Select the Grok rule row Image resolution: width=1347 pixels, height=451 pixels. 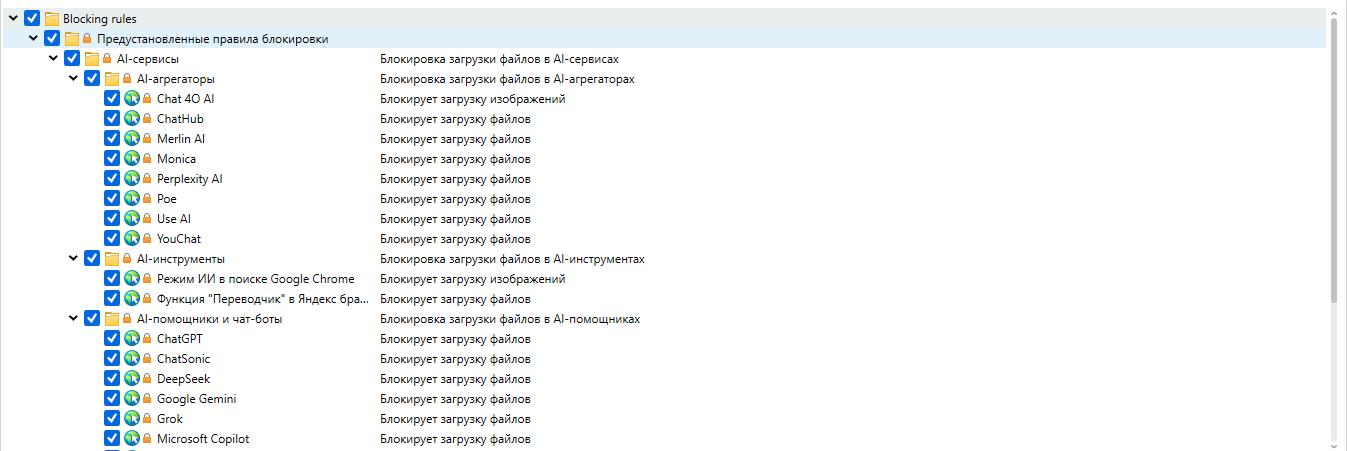170,419
